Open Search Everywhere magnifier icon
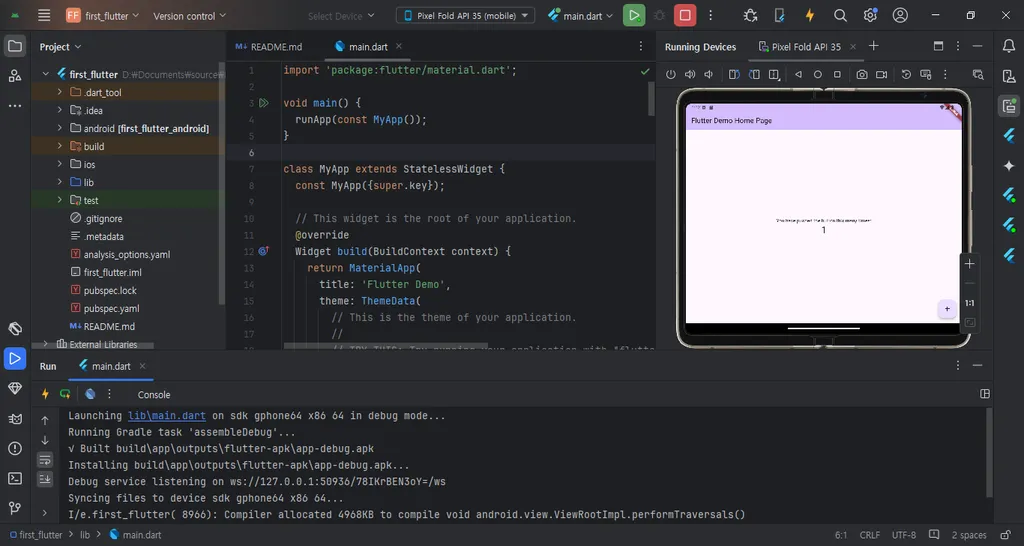The width and height of the screenshot is (1024, 546). [840, 16]
